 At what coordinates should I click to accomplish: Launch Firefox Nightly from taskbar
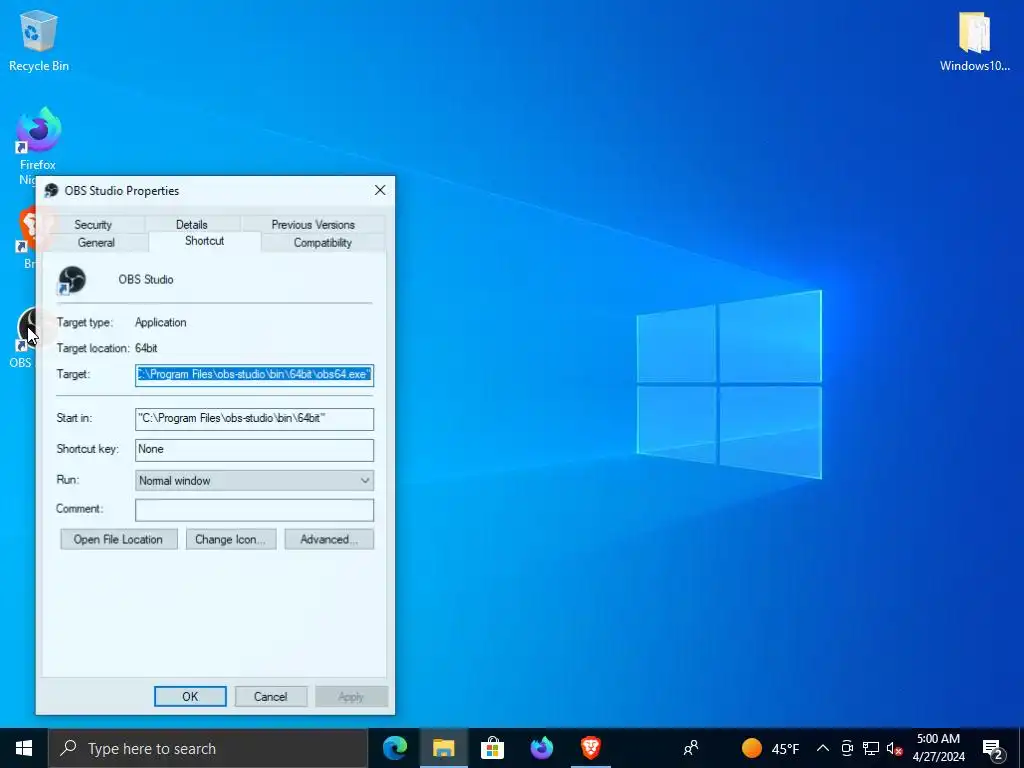tap(541, 748)
